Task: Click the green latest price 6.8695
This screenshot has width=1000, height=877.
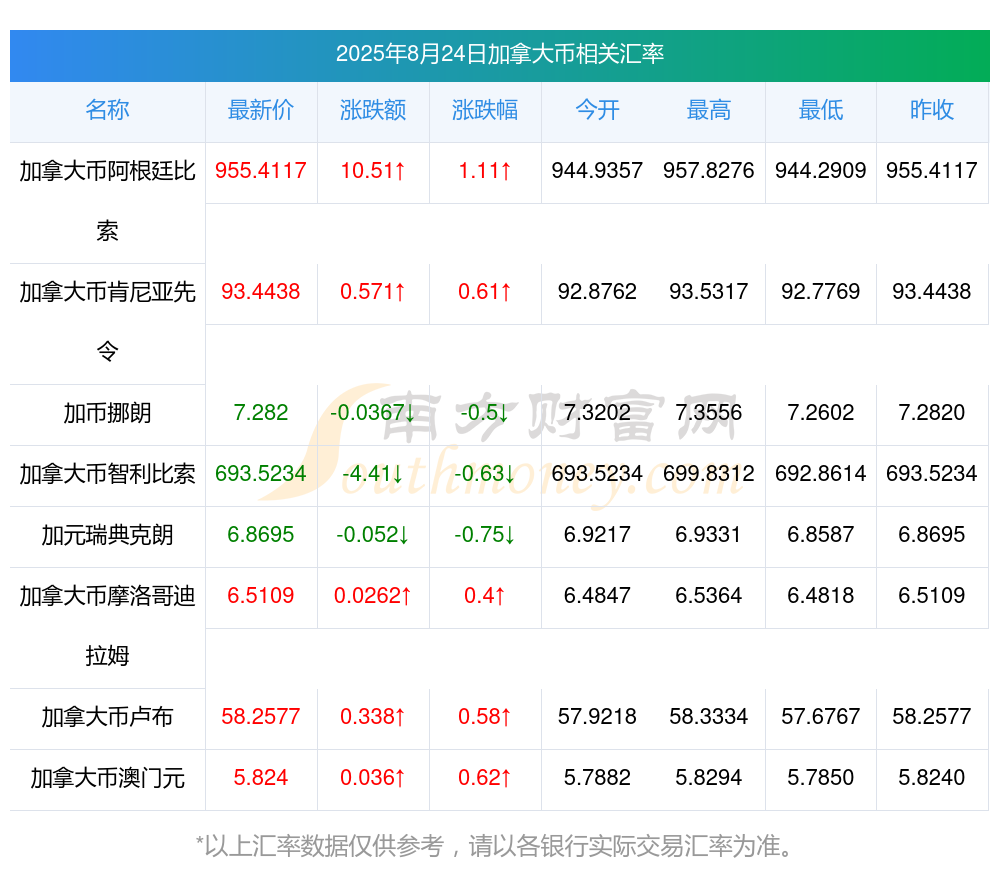Action: [261, 534]
